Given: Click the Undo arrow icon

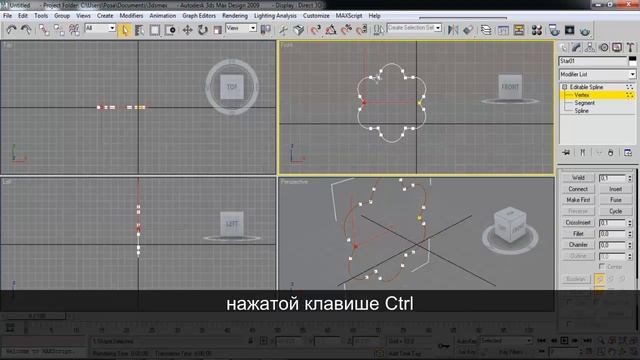Looking at the screenshot, I should (11, 30).
